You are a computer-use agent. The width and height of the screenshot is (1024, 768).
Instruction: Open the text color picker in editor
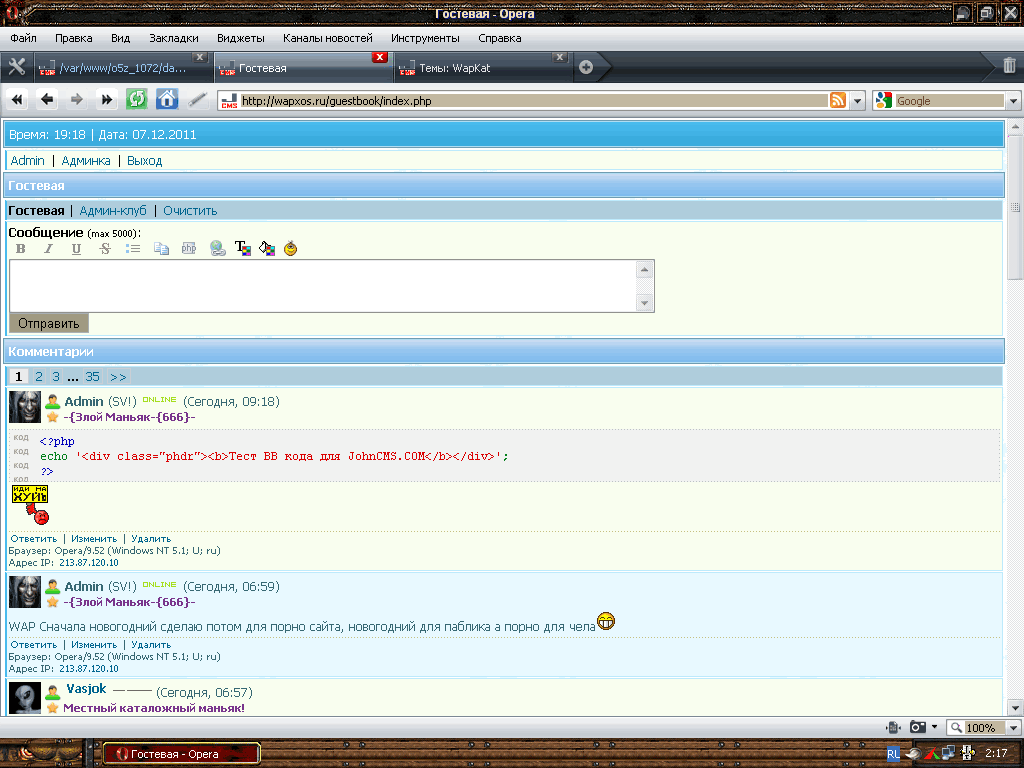[x=242, y=249]
